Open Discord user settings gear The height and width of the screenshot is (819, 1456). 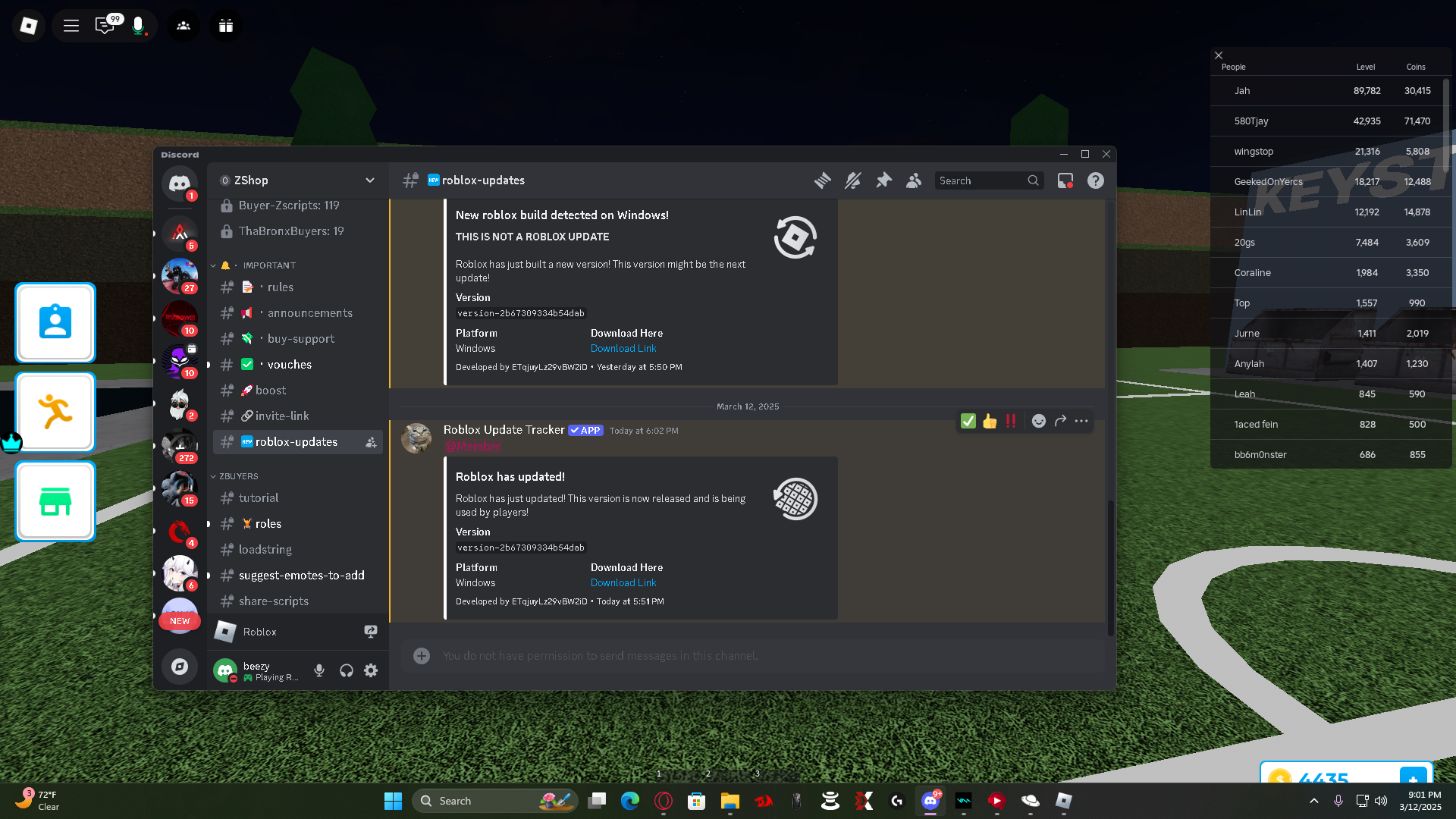[x=371, y=670]
